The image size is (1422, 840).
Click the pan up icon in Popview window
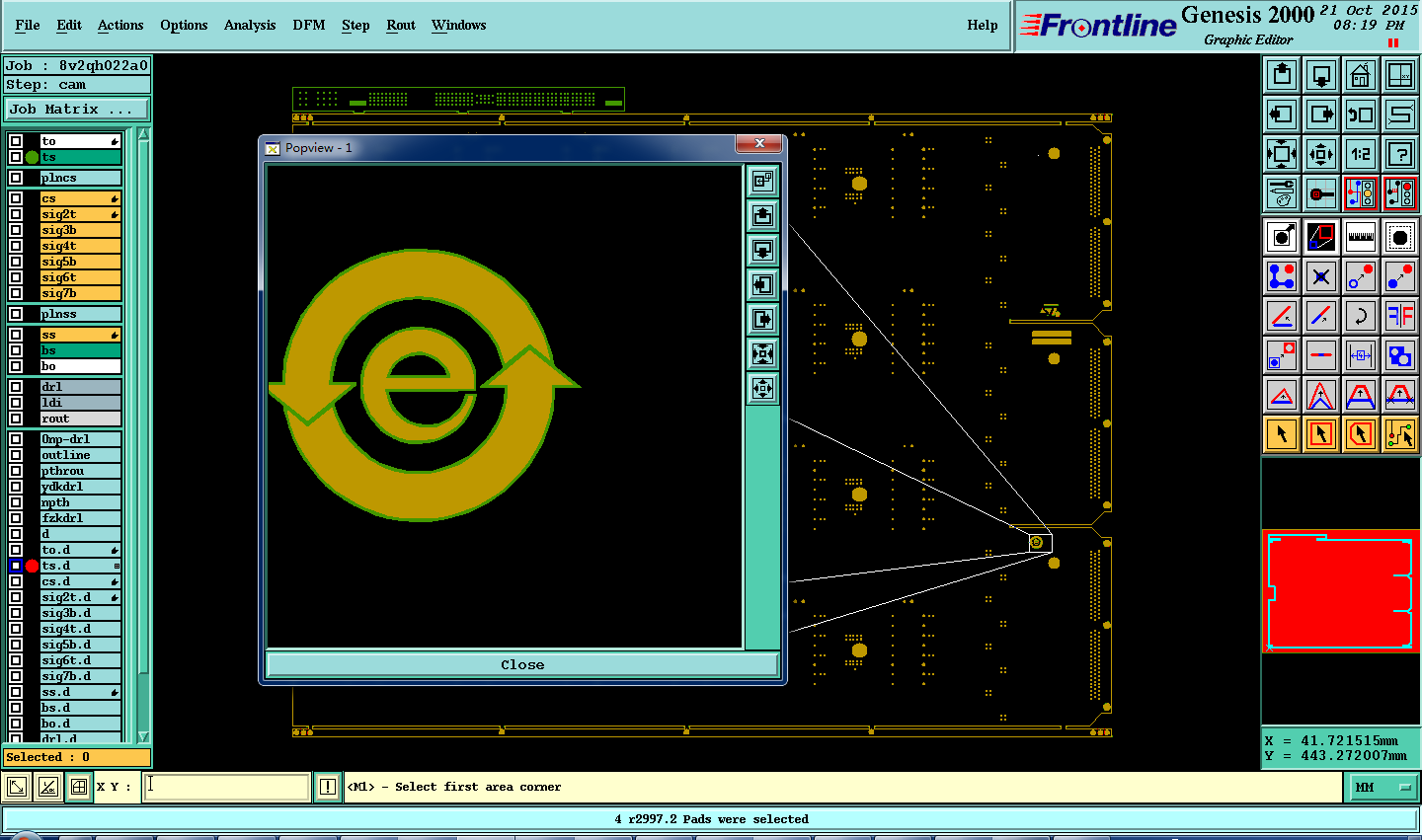click(762, 215)
